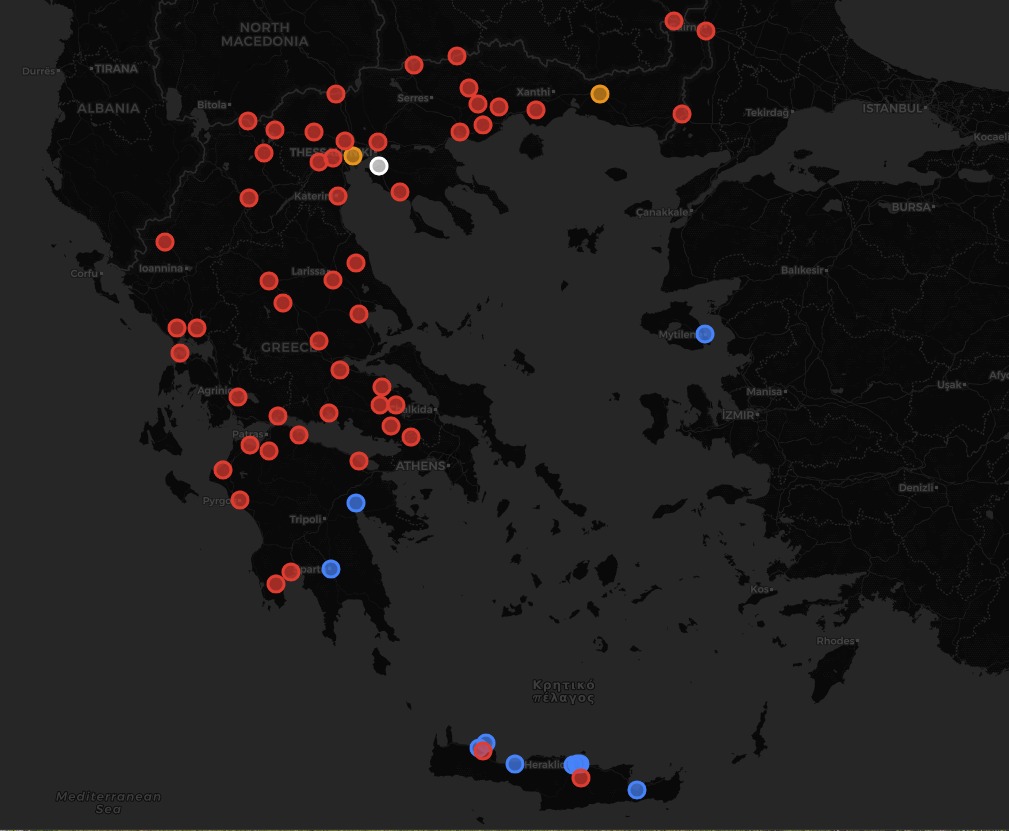Select the blue marker at Mytilene
The width and height of the screenshot is (1009, 831).
[x=705, y=334]
